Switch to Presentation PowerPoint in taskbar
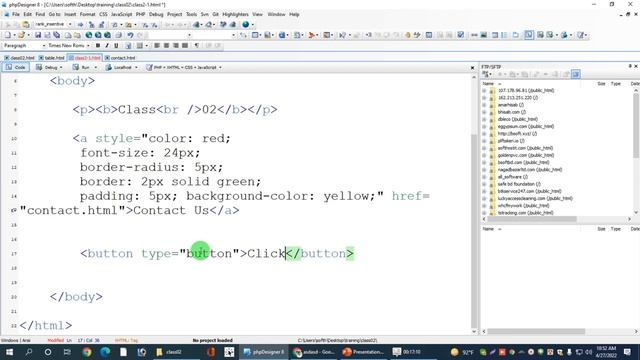The height and width of the screenshot is (360, 640). point(363,352)
